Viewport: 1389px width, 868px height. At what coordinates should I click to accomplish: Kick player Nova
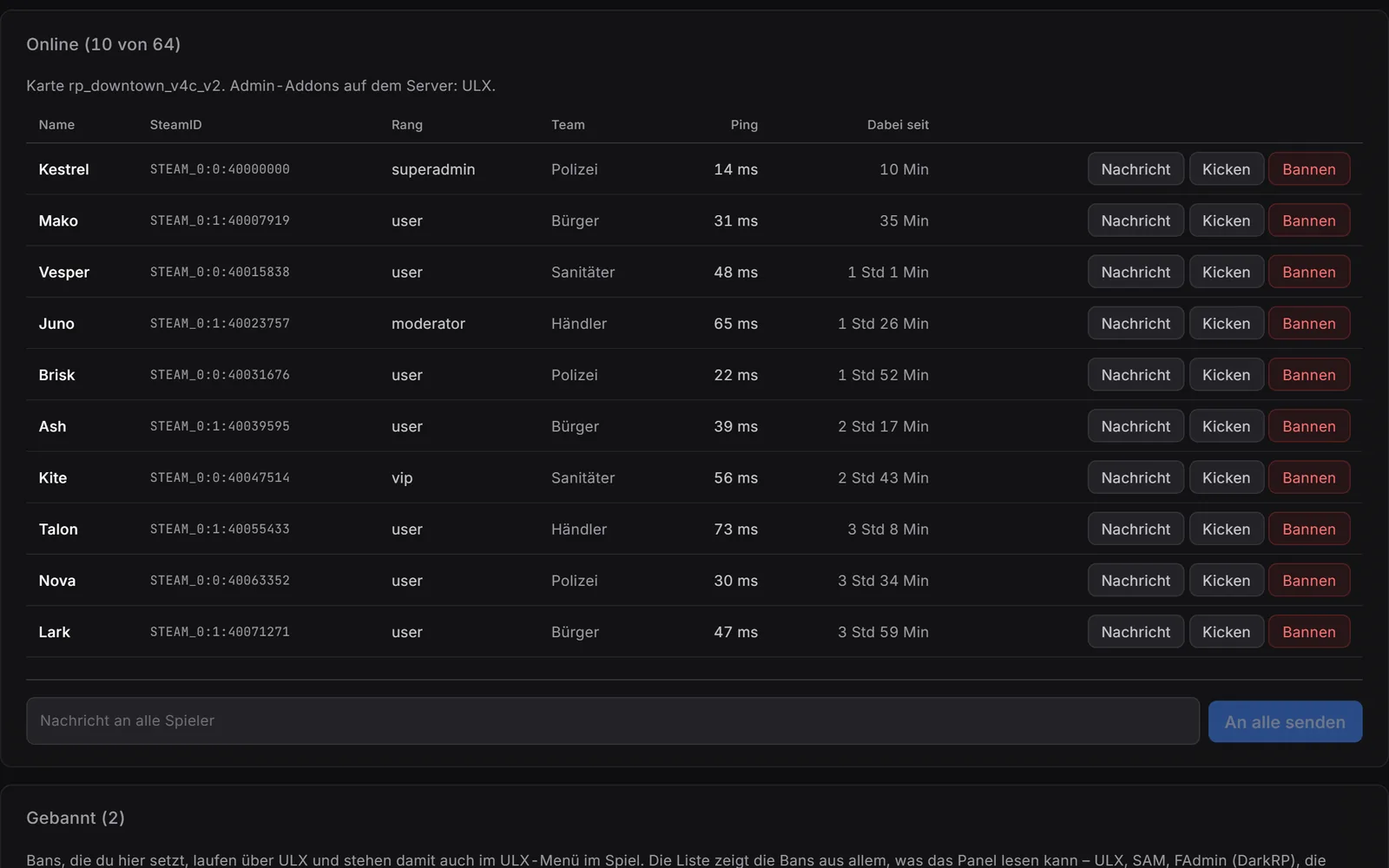[x=1226, y=581]
